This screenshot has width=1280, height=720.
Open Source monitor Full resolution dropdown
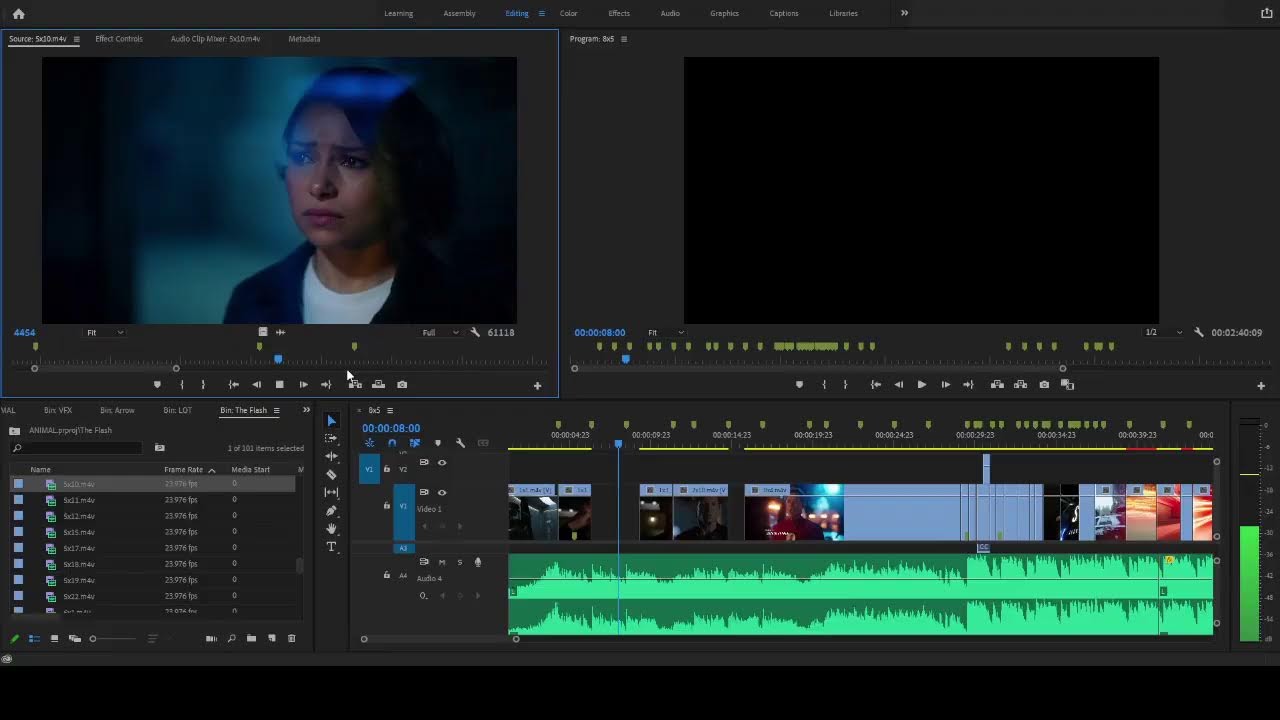(440, 332)
